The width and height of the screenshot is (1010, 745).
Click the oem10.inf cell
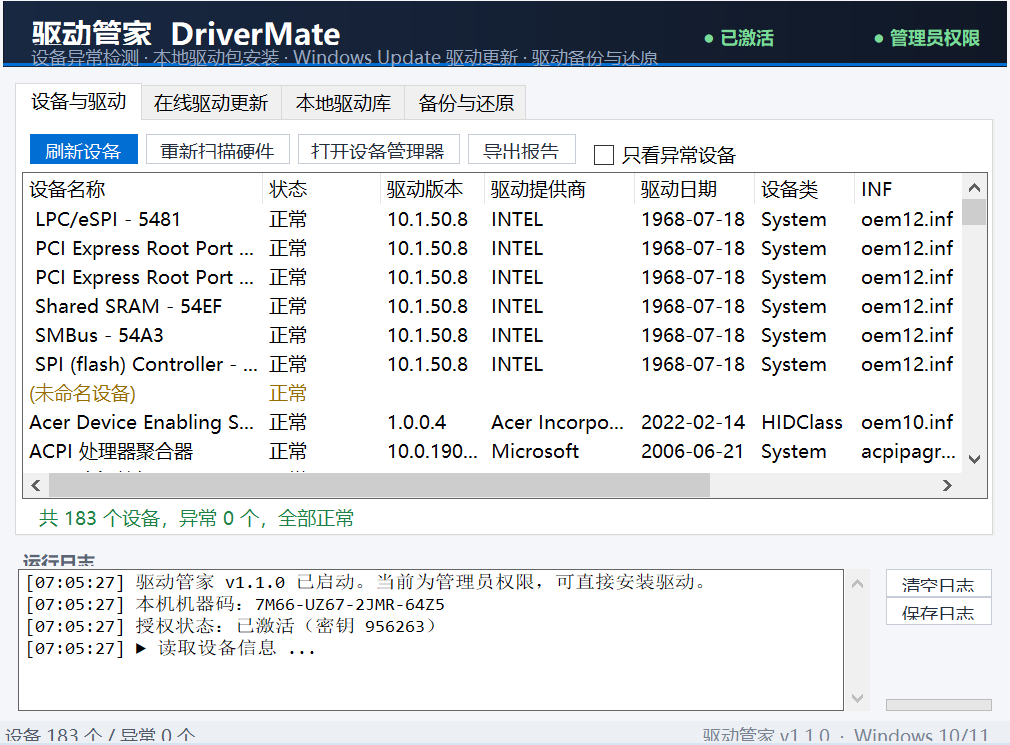pyautogui.click(x=907, y=422)
